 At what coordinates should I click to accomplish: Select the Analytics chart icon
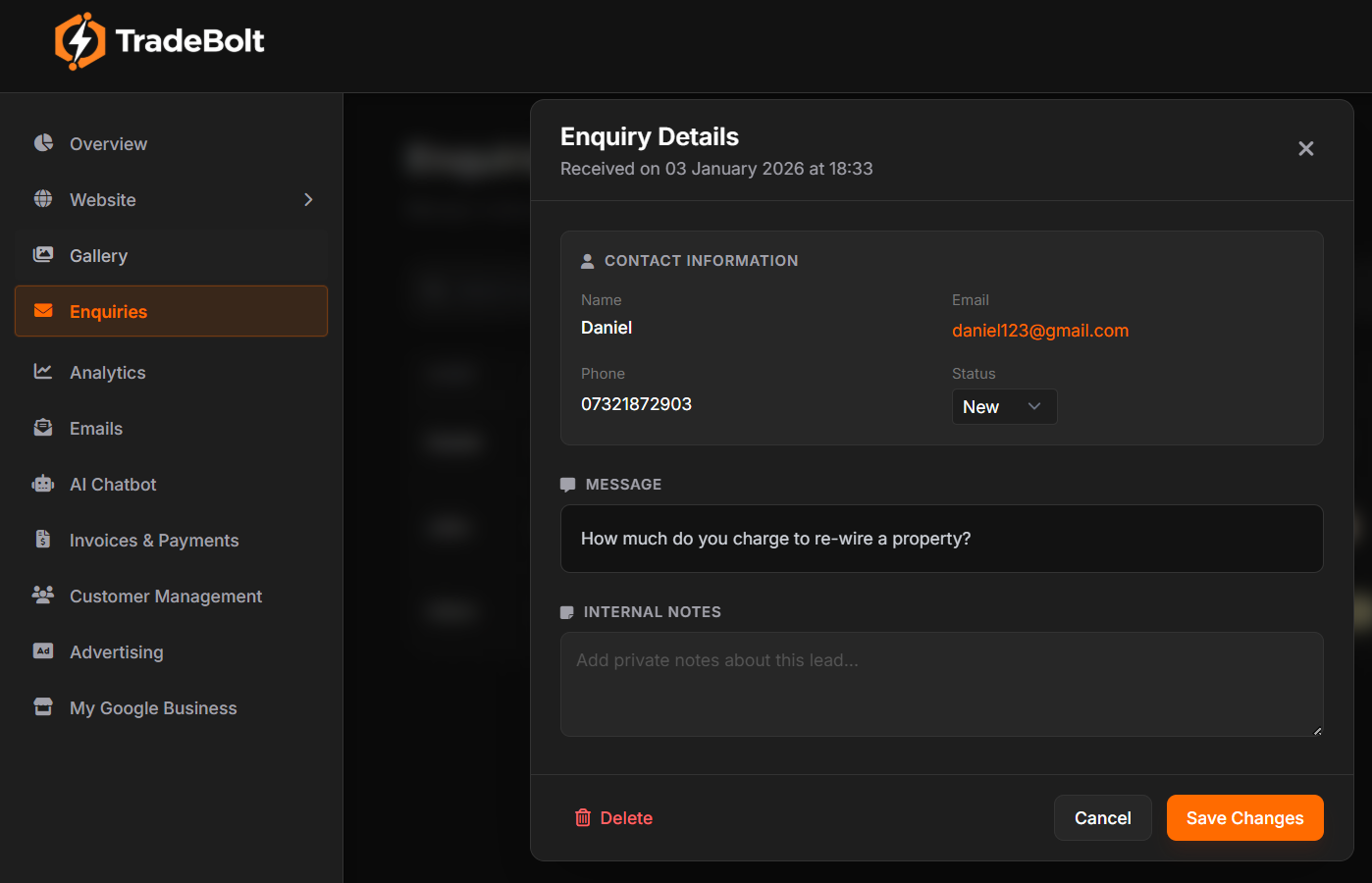(x=43, y=372)
